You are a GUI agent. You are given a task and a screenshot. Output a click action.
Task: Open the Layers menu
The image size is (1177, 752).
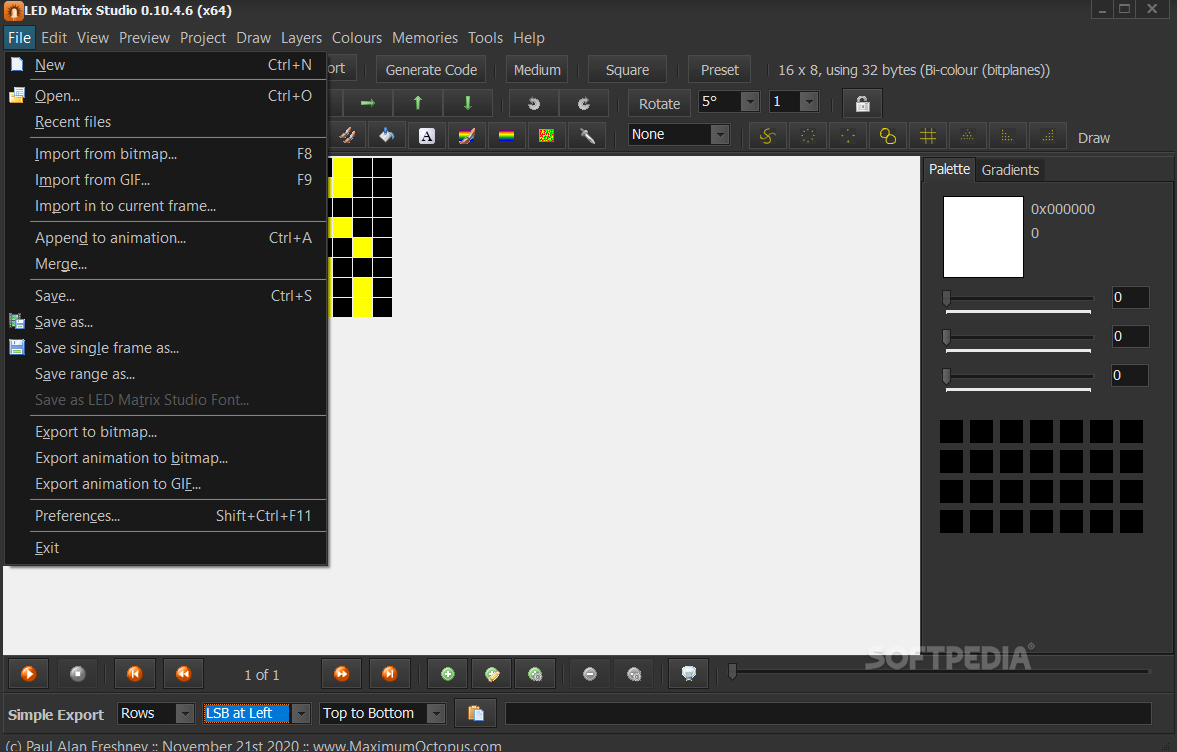[301, 38]
